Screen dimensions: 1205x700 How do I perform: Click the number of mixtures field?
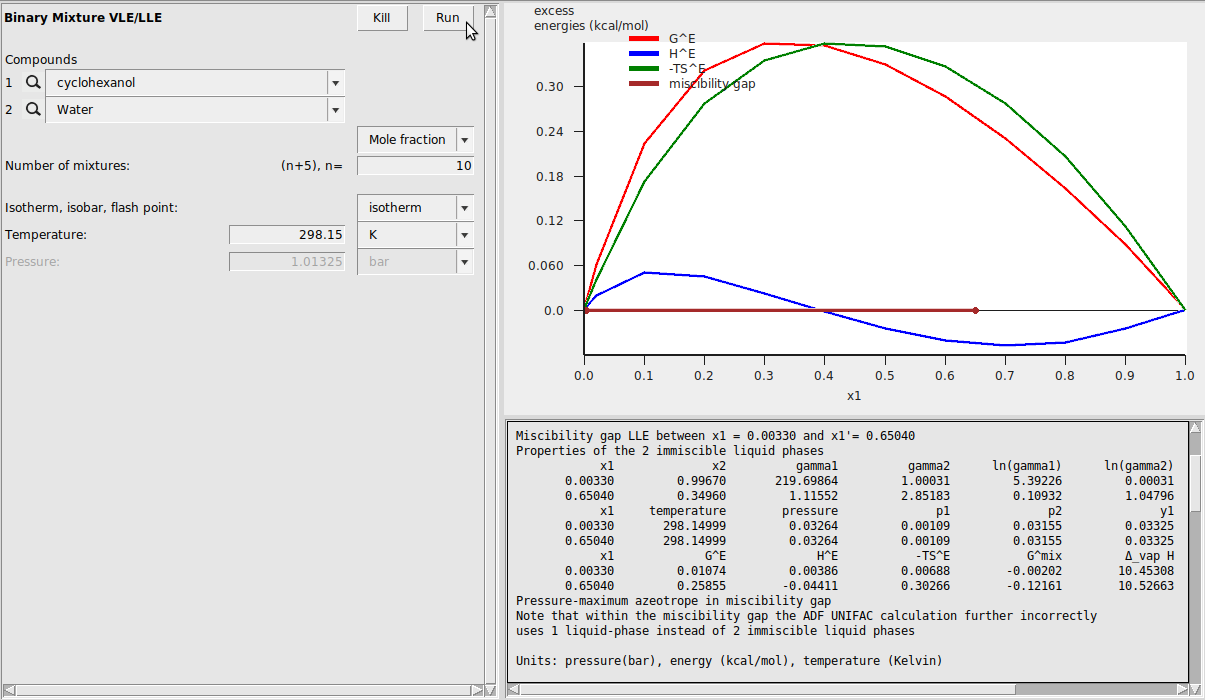click(415, 166)
